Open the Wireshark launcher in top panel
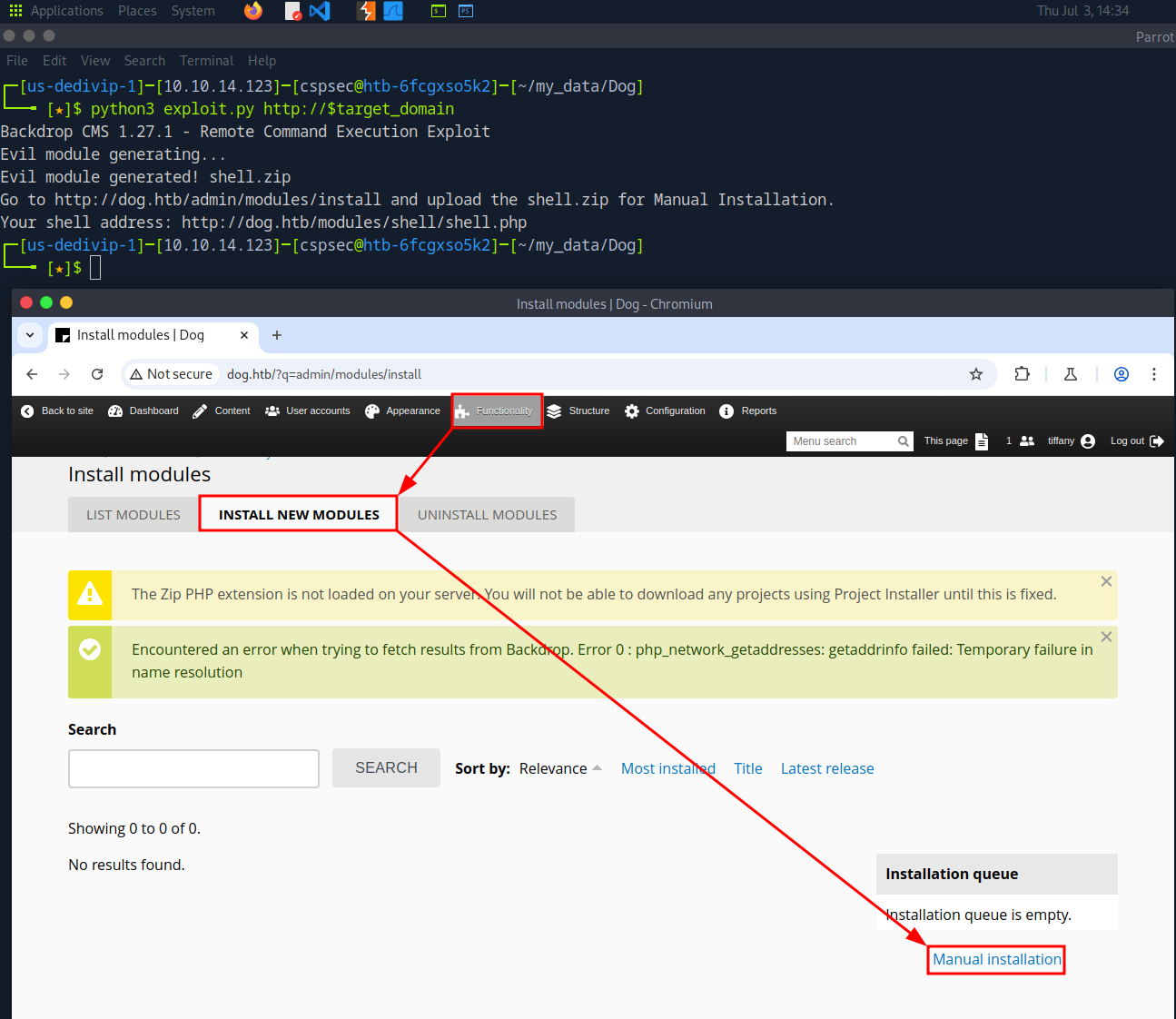 [393, 11]
